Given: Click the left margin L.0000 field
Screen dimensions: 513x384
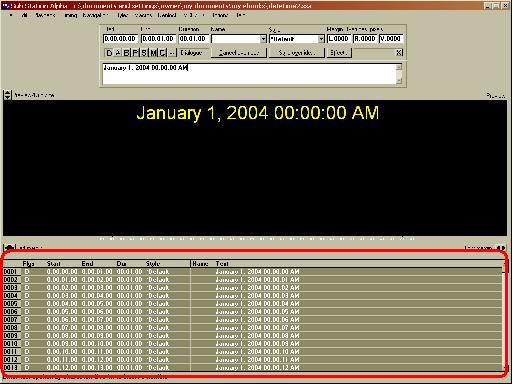Looking at the screenshot, I should tap(339, 39).
